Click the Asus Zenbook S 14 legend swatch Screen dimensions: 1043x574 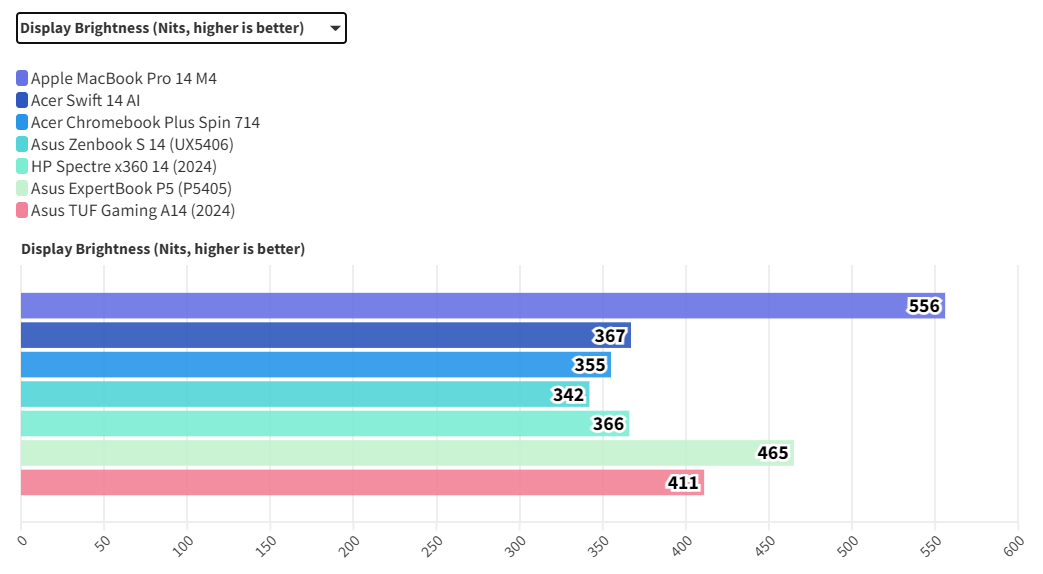[x=22, y=144]
